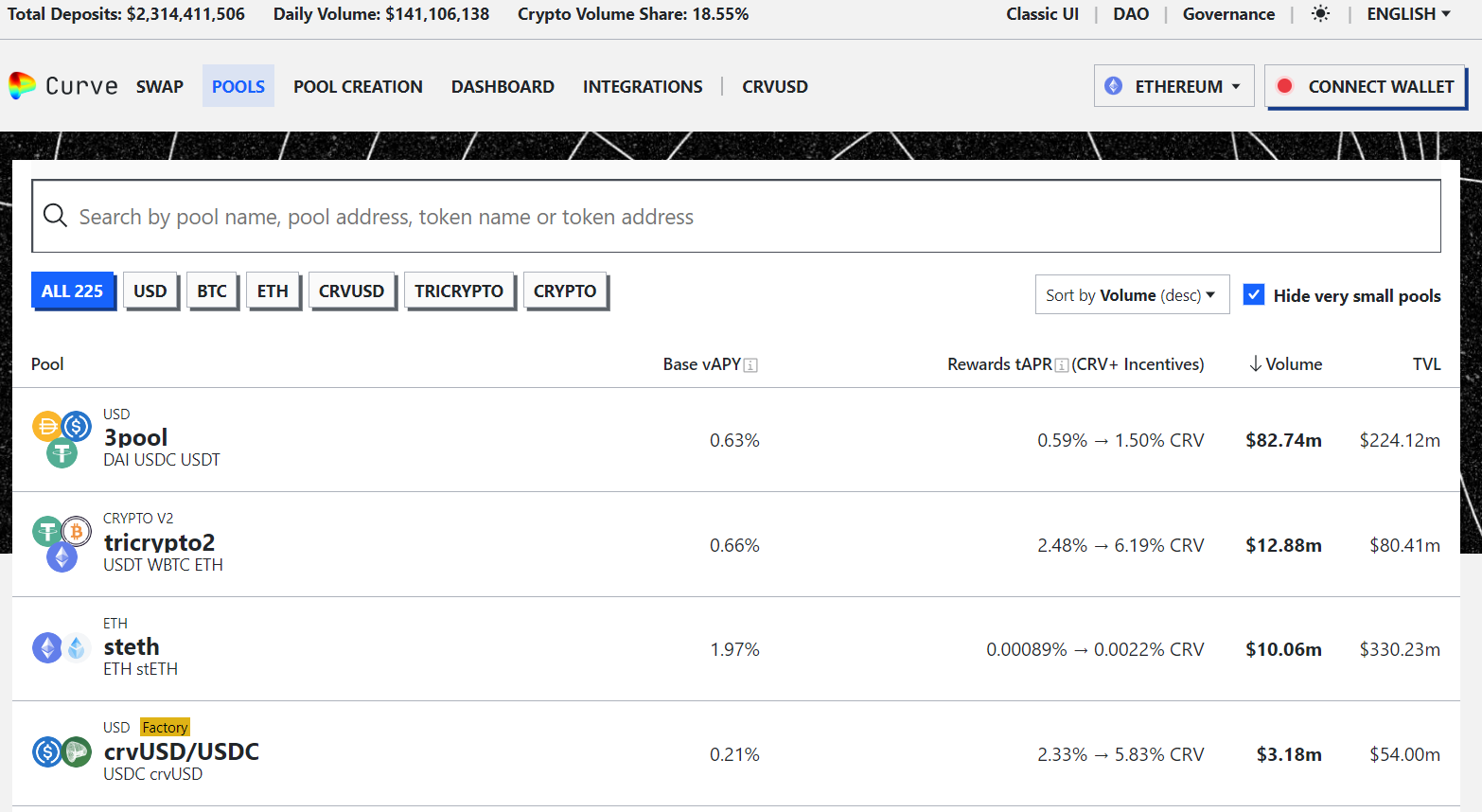1482x812 pixels.
Task: Click the $54.00m TVL value
Action: 1404,754
